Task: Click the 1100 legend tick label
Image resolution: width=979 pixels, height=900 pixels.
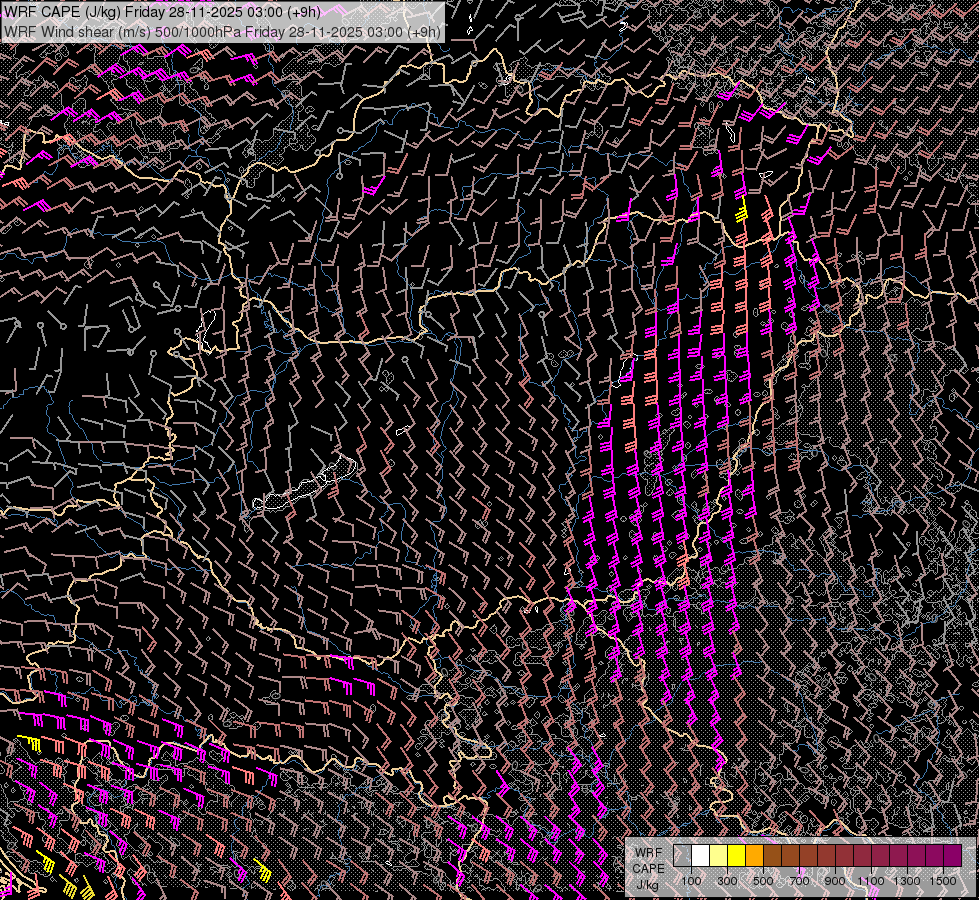Action: click(871, 881)
